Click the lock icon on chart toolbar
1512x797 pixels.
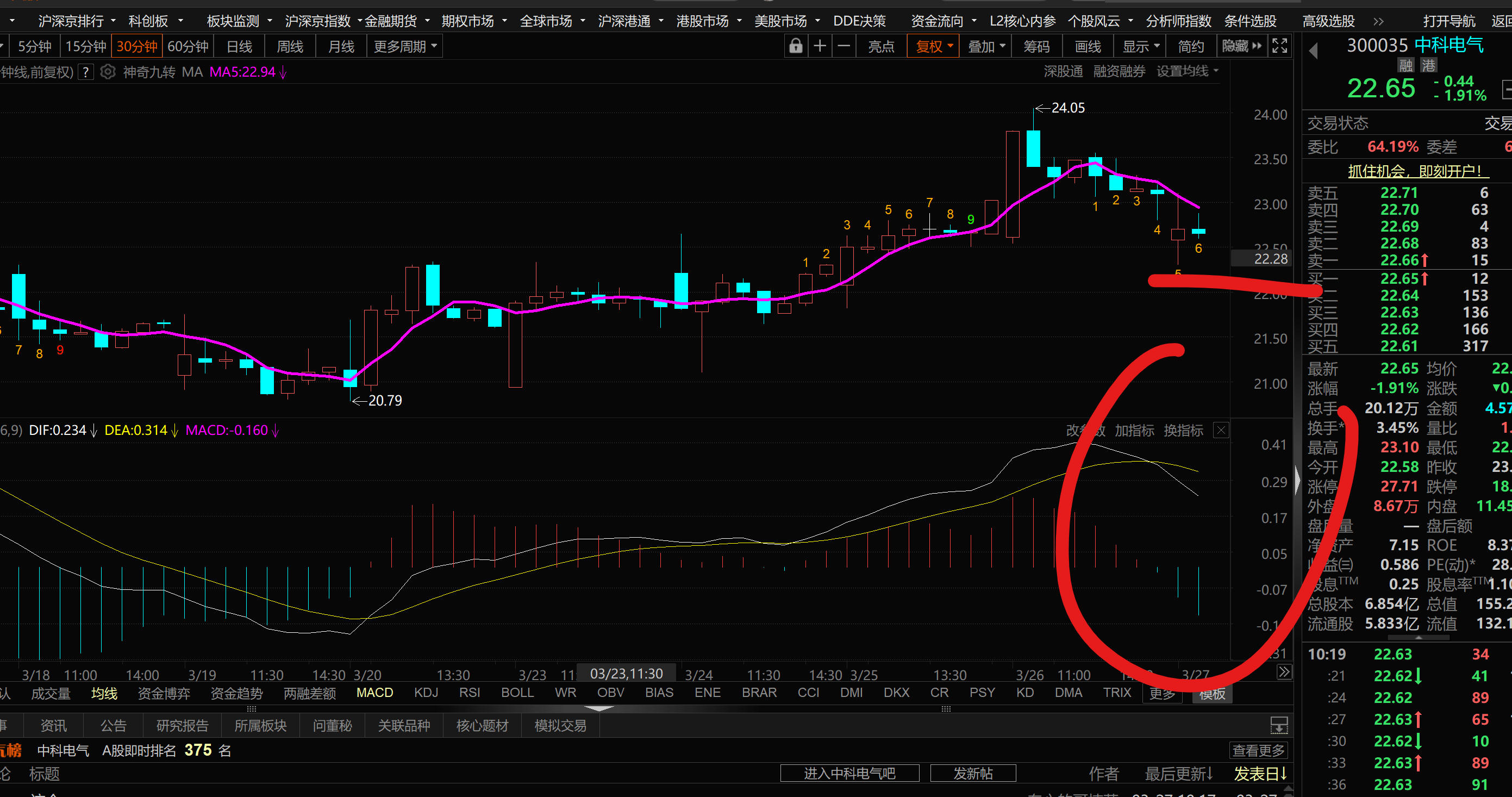[795, 46]
